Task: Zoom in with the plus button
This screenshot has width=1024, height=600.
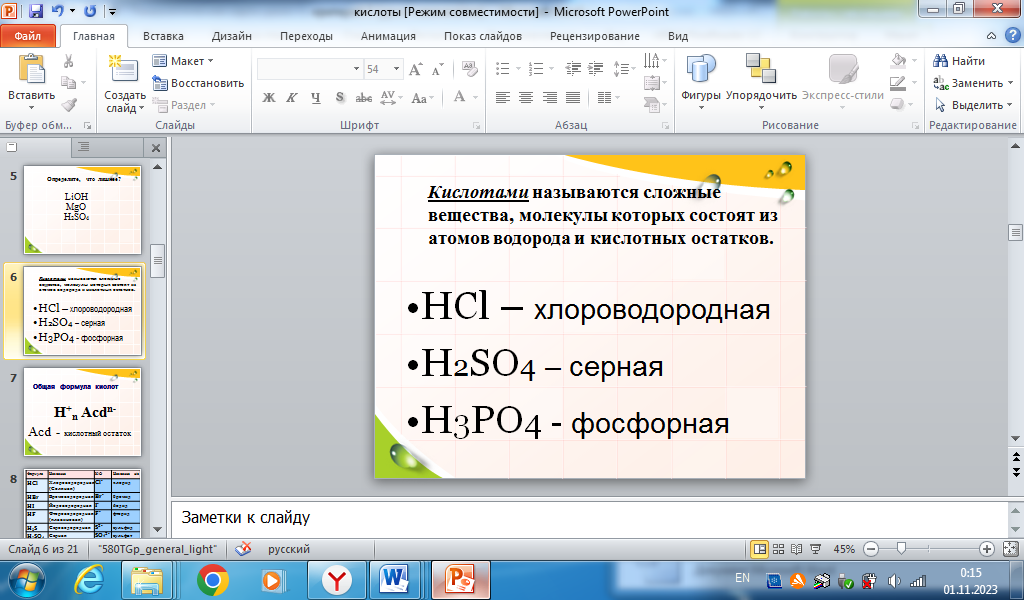Action: [x=987, y=549]
